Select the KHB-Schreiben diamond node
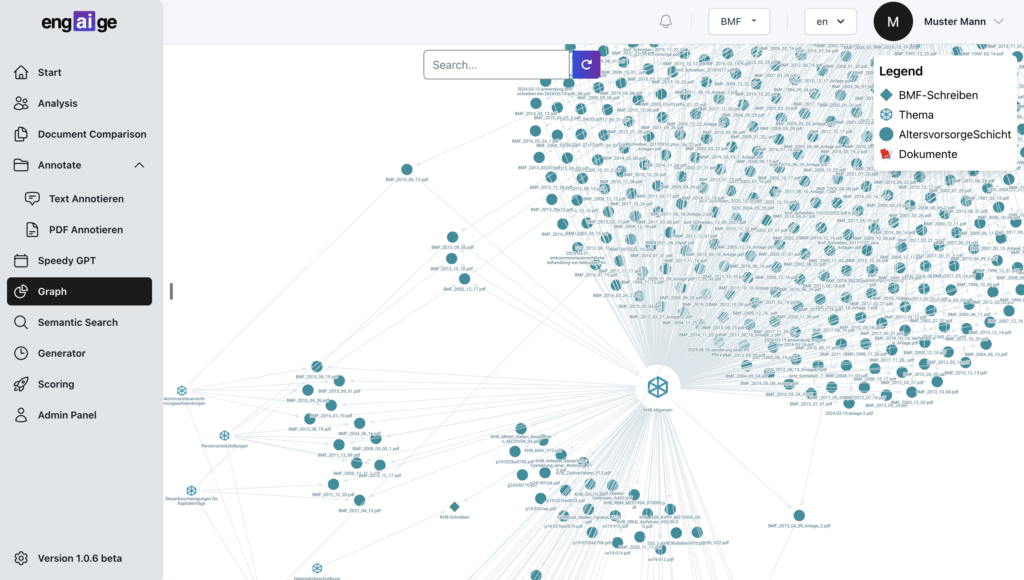This screenshot has width=1024, height=580. pyautogui.click(x=455, y=507)
